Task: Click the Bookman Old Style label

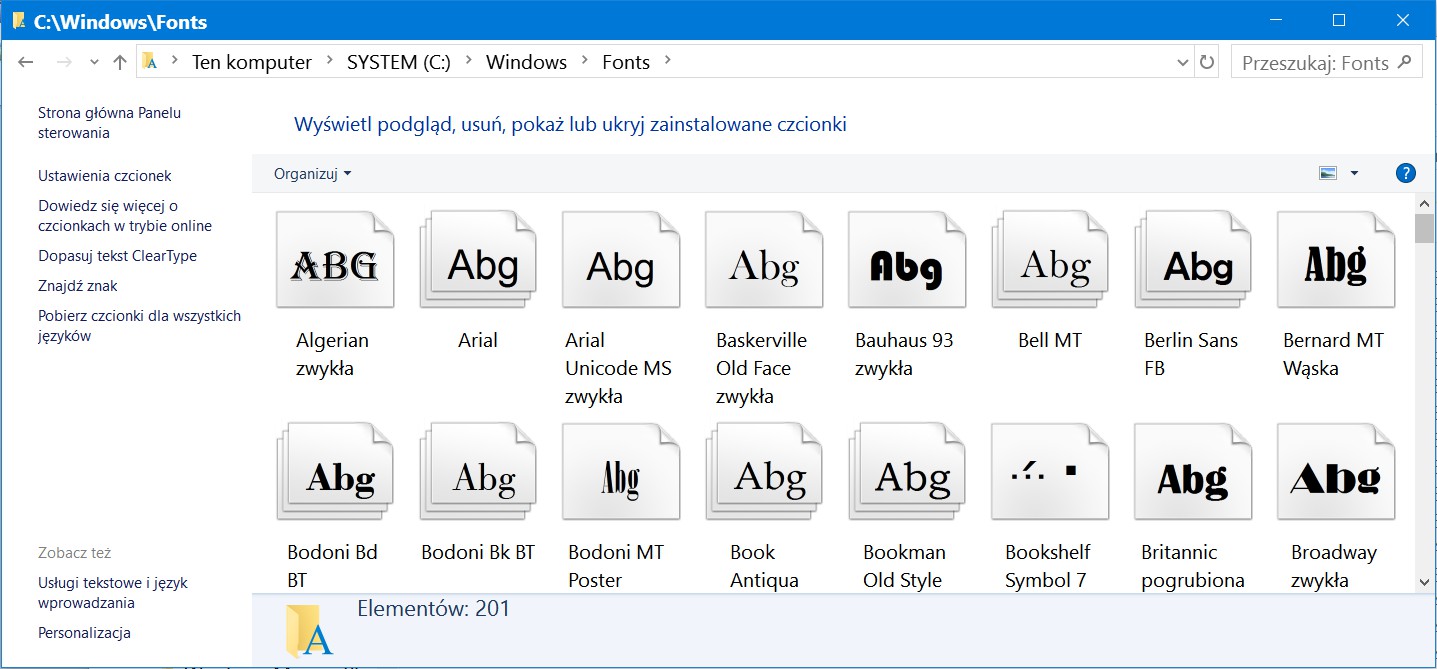Action: [x=902, y=566]
